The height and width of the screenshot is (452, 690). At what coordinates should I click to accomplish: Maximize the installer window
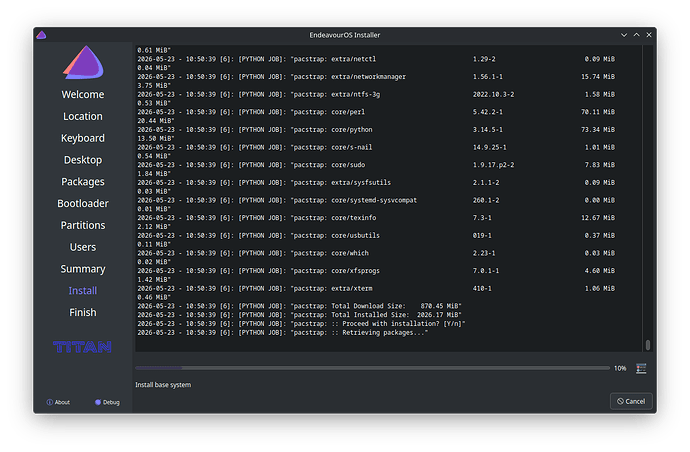coord(636,35)
